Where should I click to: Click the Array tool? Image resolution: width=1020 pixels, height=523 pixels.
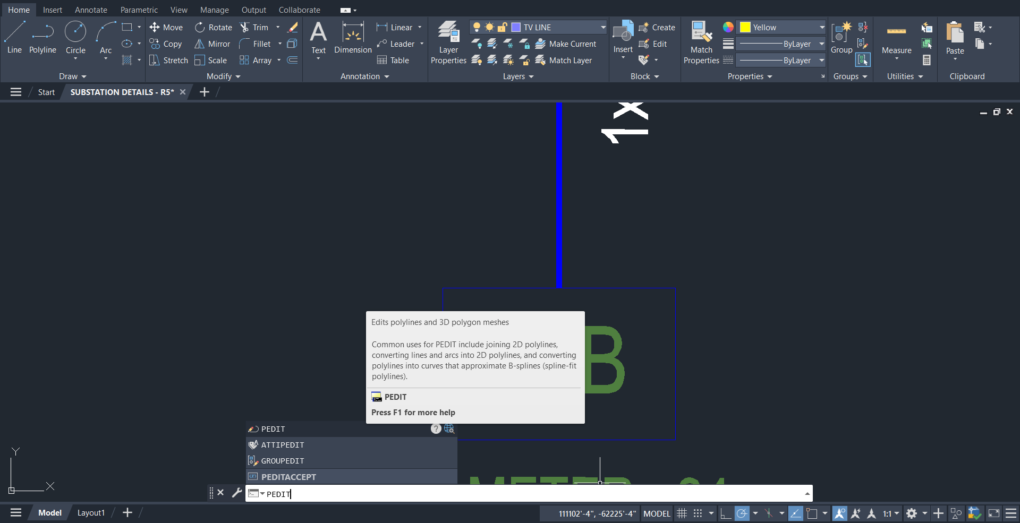256,60
